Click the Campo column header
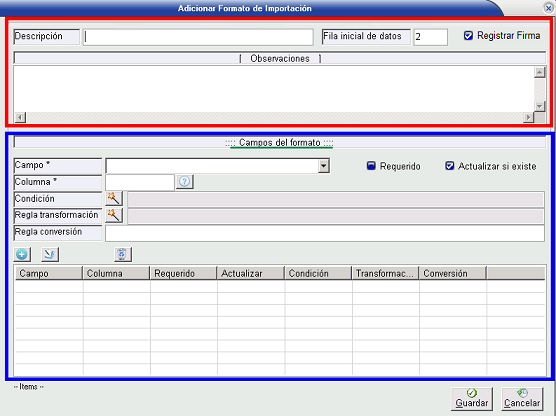This screenshot has height=416, width=556. click(49, 273)
